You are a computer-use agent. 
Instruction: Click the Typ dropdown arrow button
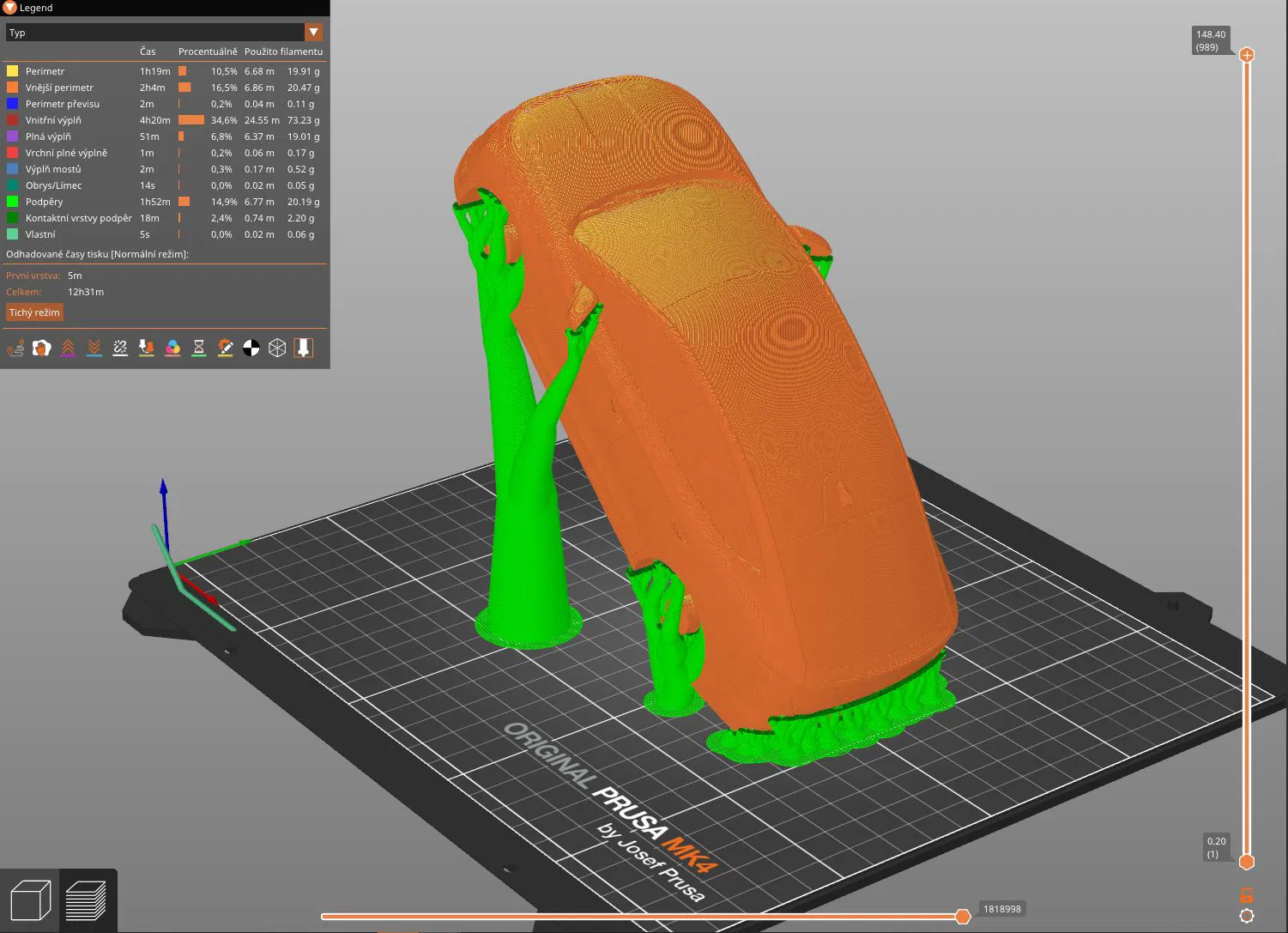click(x=314, y=33)
